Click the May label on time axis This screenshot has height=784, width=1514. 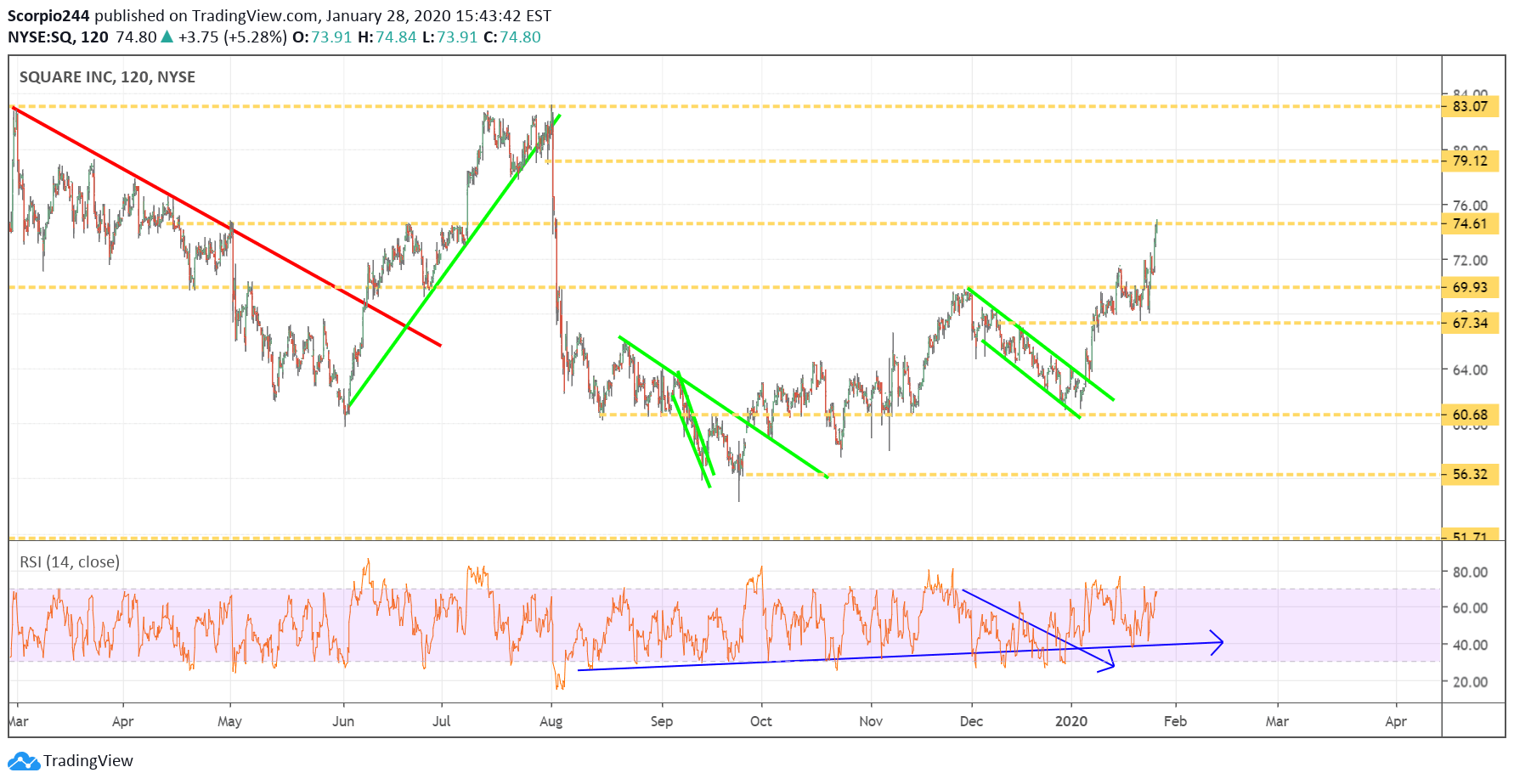229,721
